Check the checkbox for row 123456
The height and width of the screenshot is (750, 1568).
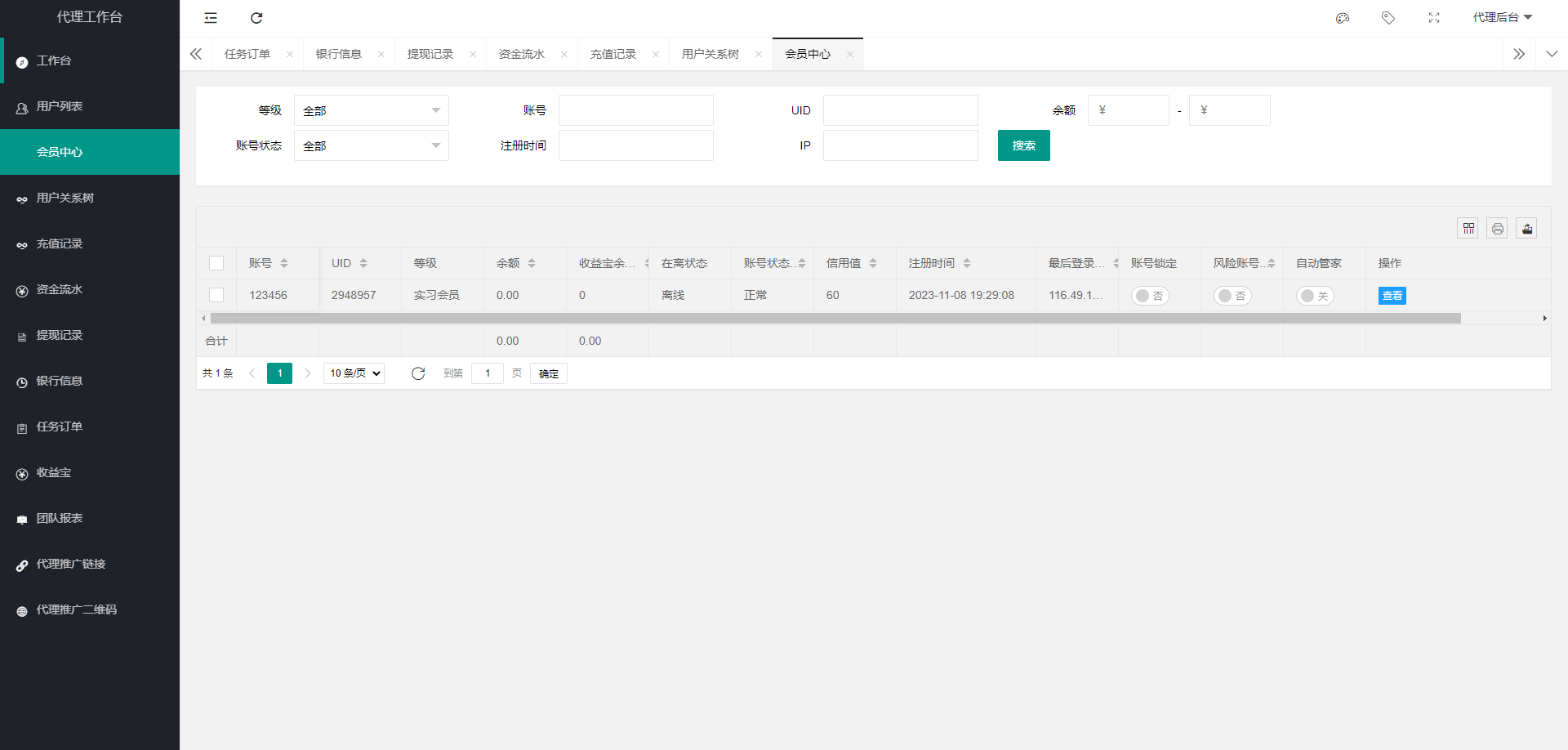pos(216,295)
